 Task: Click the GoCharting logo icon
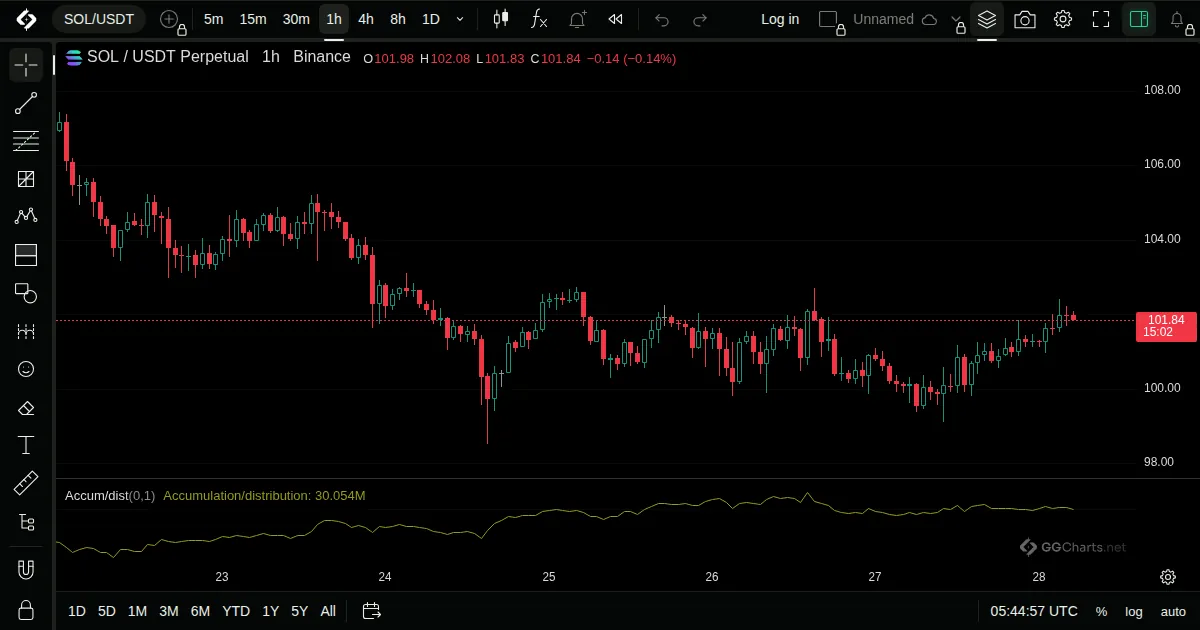point(26,19)
